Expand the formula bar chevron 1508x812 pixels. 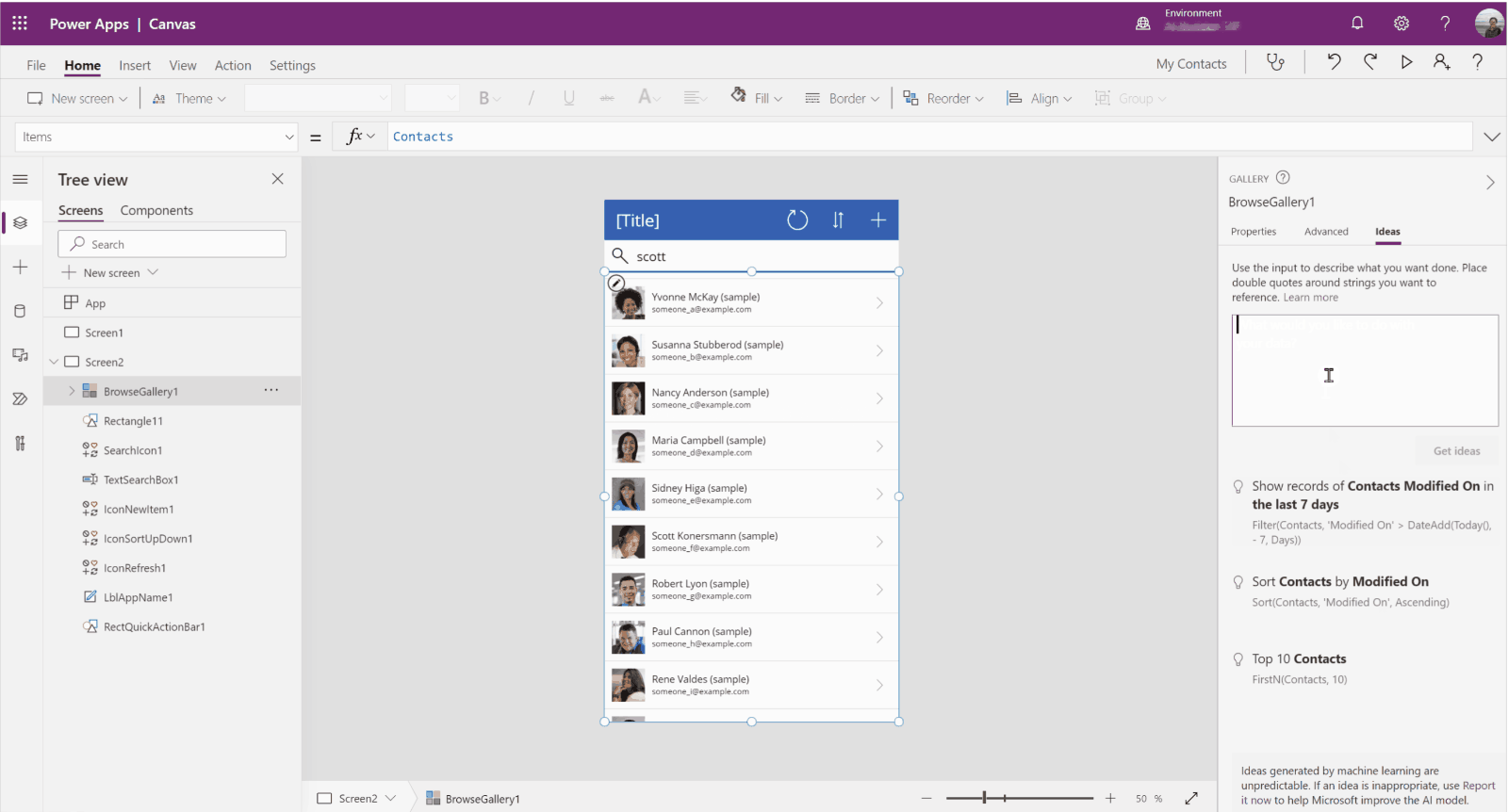tap(1491, 137)
